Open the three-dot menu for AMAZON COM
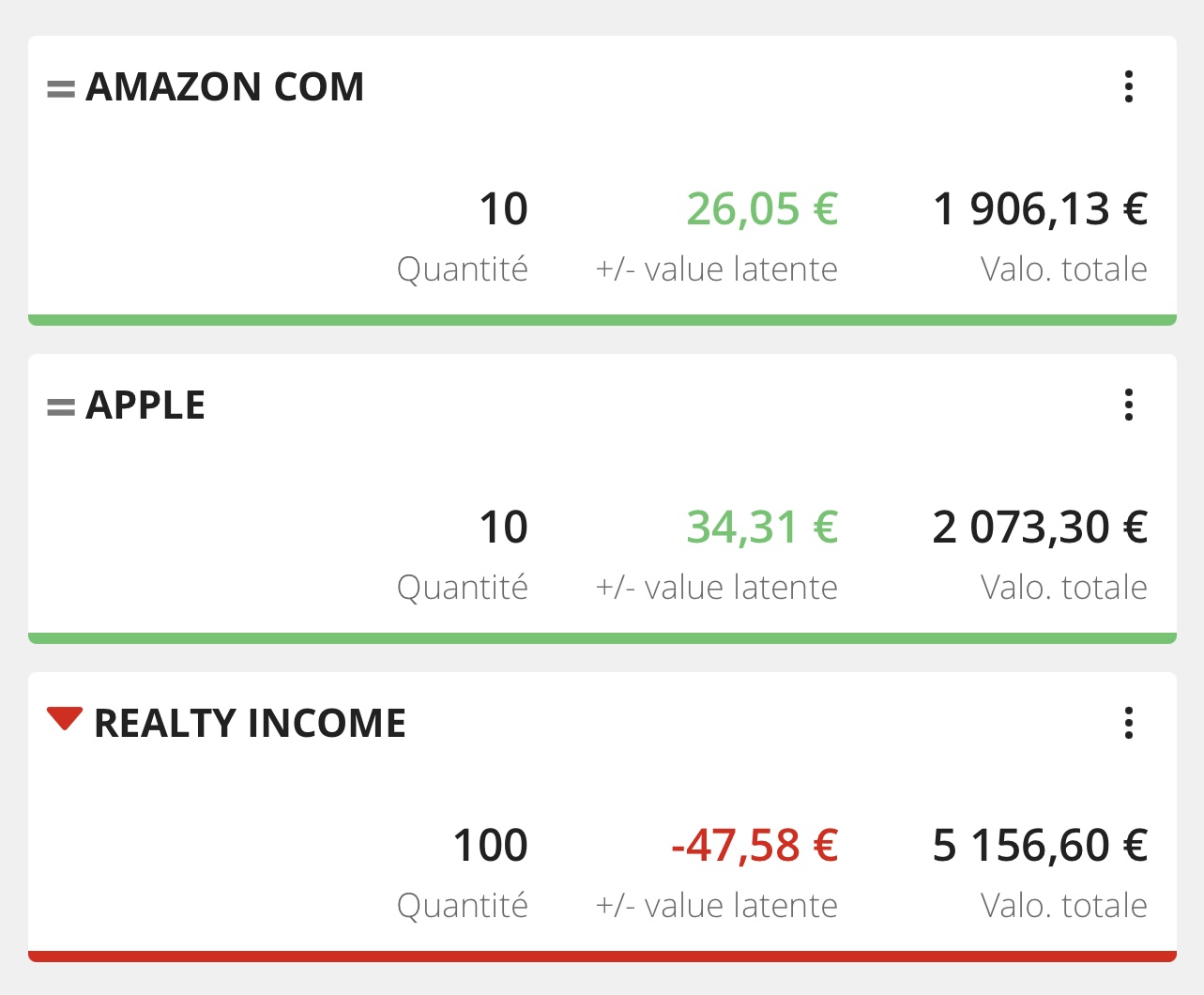The width and height of the screenshot is (1204, 995). tap(1129, 86)
